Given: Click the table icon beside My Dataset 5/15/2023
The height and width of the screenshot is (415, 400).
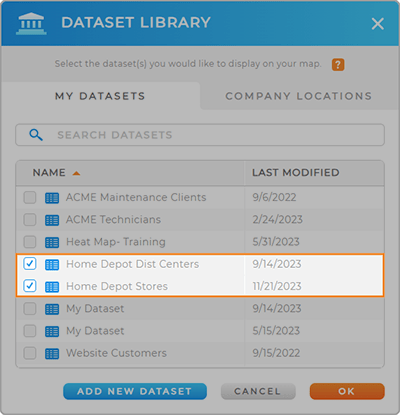Looking at the screenshot, I should 52,331.
